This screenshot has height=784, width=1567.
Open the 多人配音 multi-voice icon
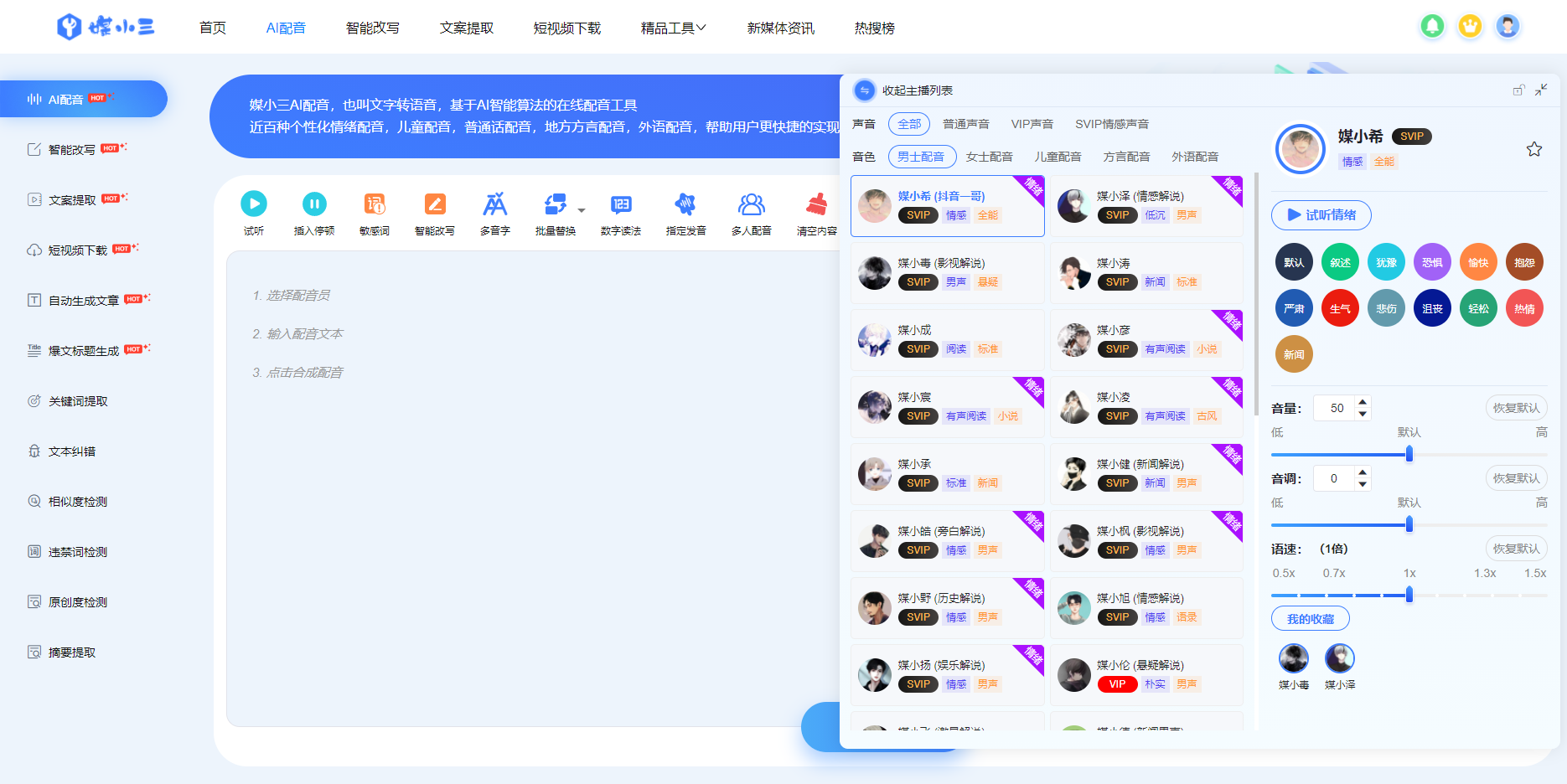point(751,204)
